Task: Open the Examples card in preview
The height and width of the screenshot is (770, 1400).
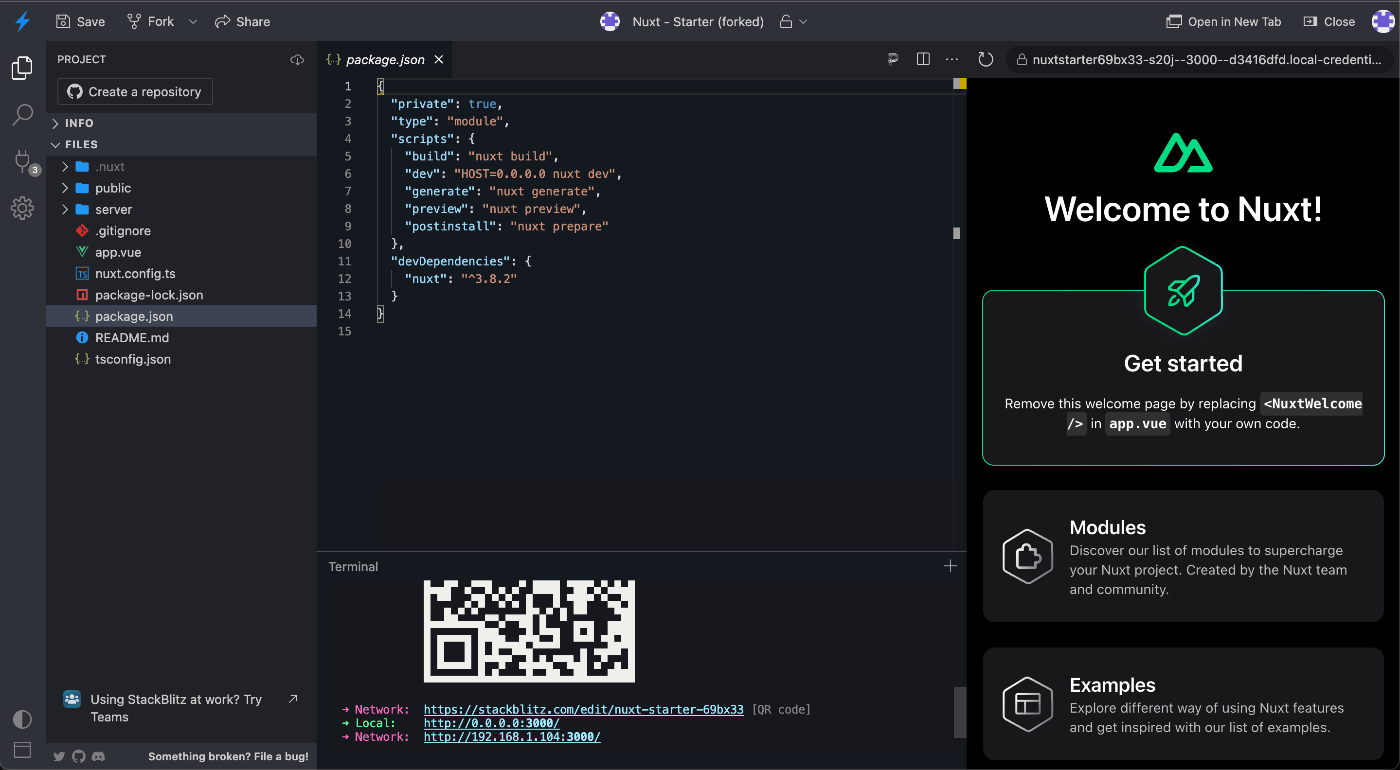Action: click(1183, 704)
